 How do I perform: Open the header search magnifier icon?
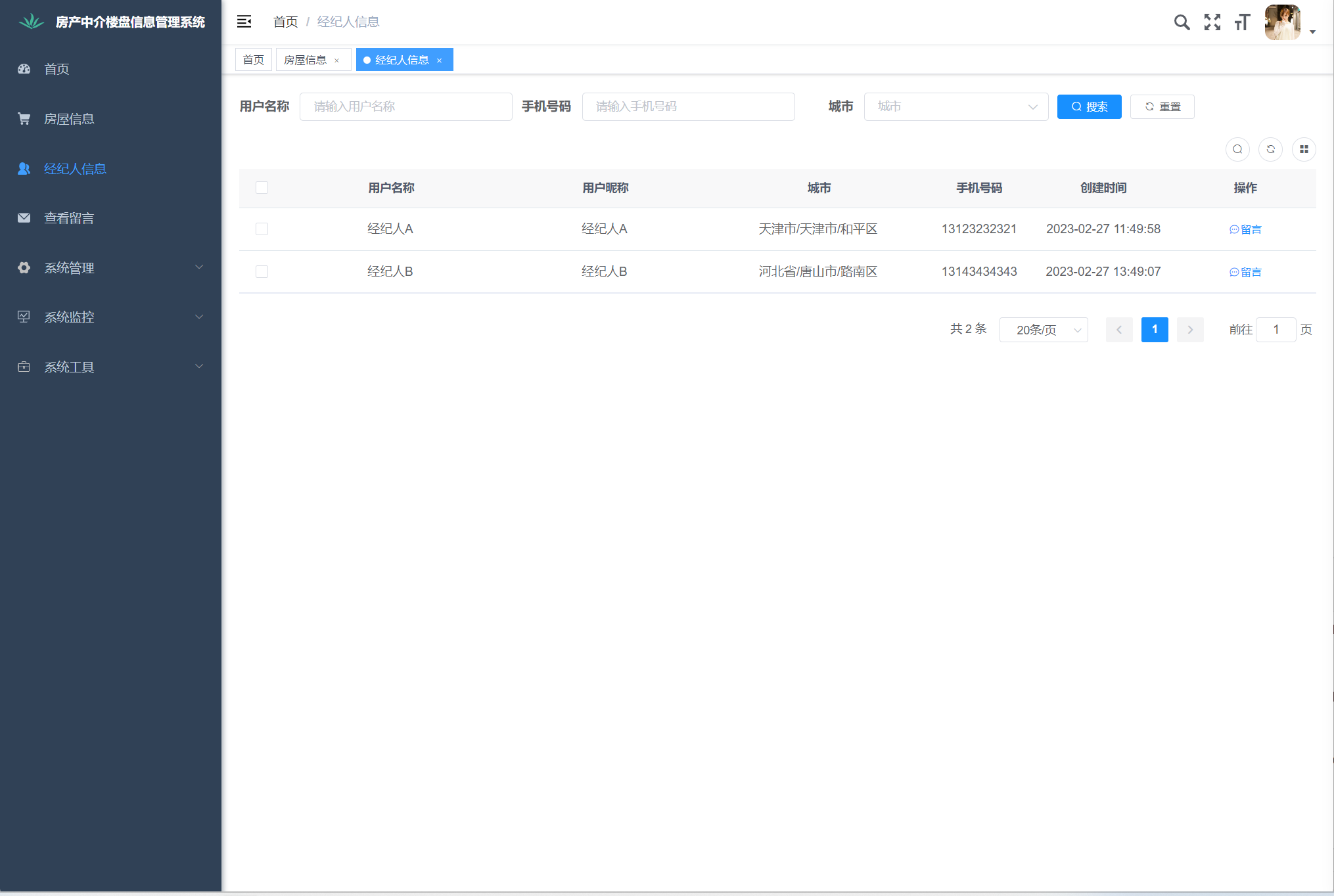1182,22
